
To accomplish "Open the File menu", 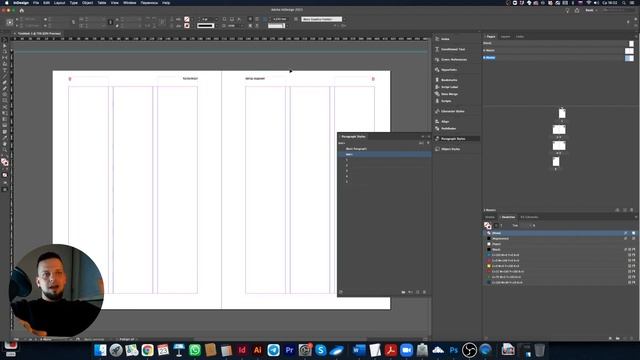I will pos(36,2).
